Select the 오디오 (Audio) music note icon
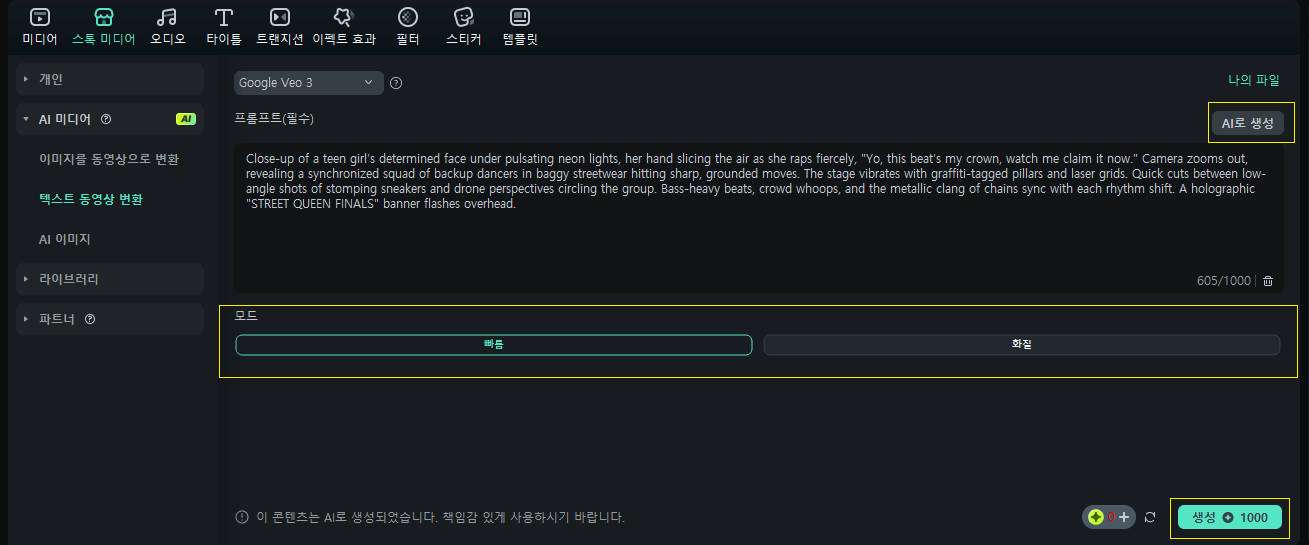Viewport: 1309px width, 545px height. 167,17
